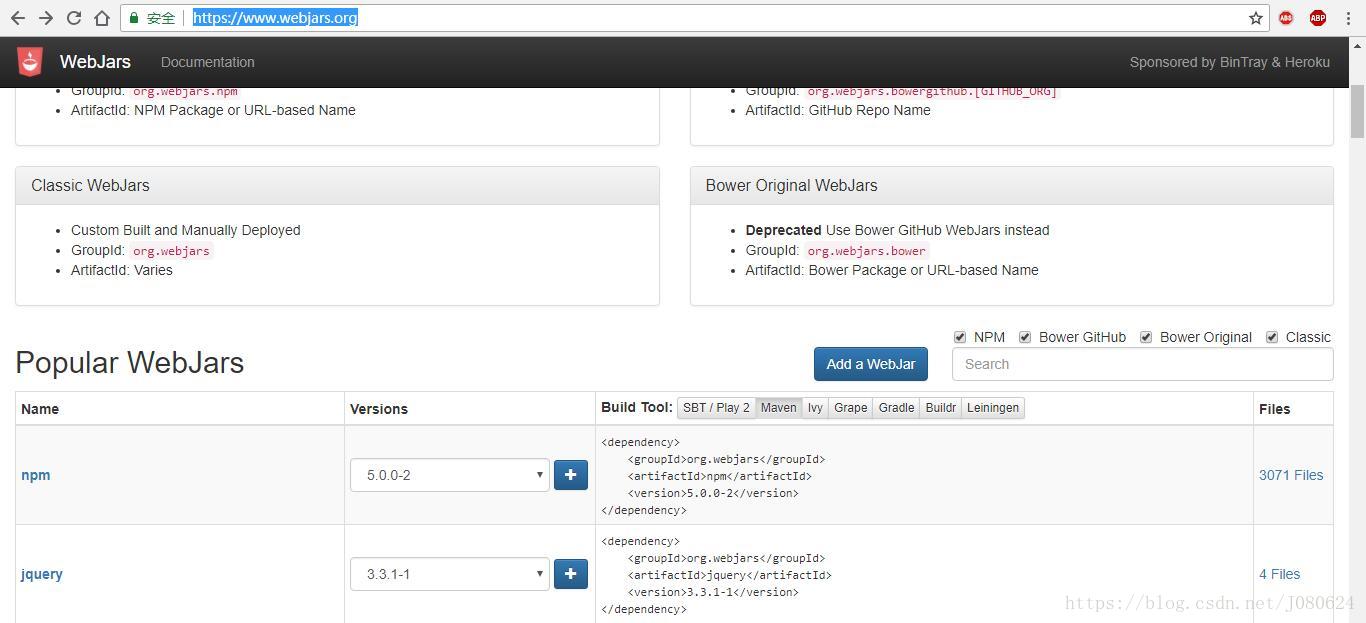The height and width of the screenshot is (623, 1366).
Task: Click the address bar URL
Action: (x=275, y=18)
